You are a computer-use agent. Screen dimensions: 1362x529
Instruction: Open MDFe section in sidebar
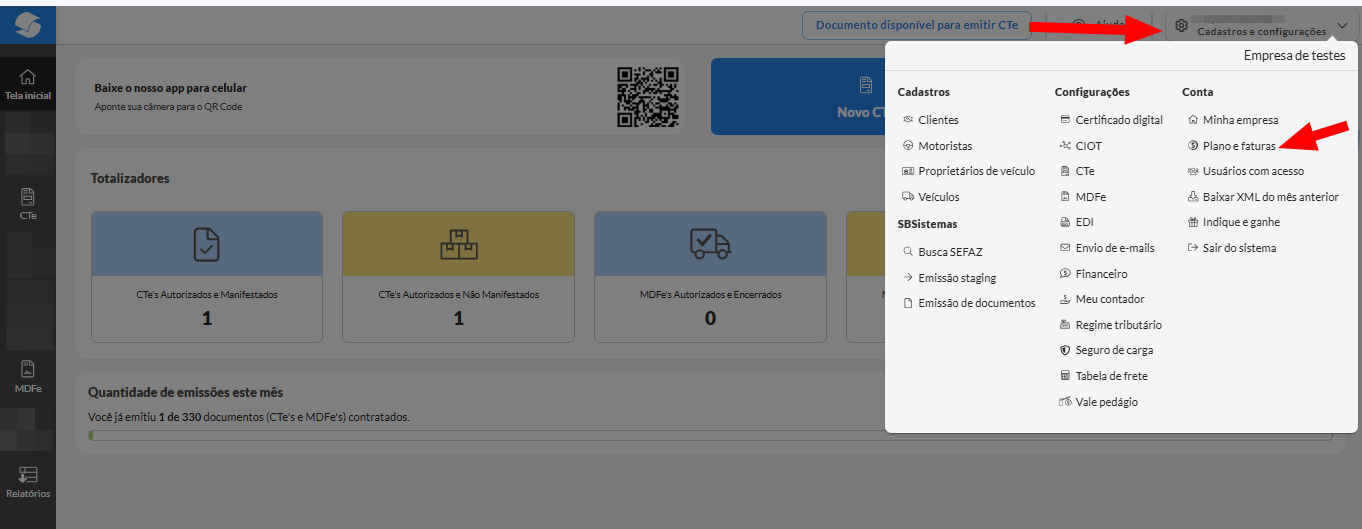pos(28,376)
